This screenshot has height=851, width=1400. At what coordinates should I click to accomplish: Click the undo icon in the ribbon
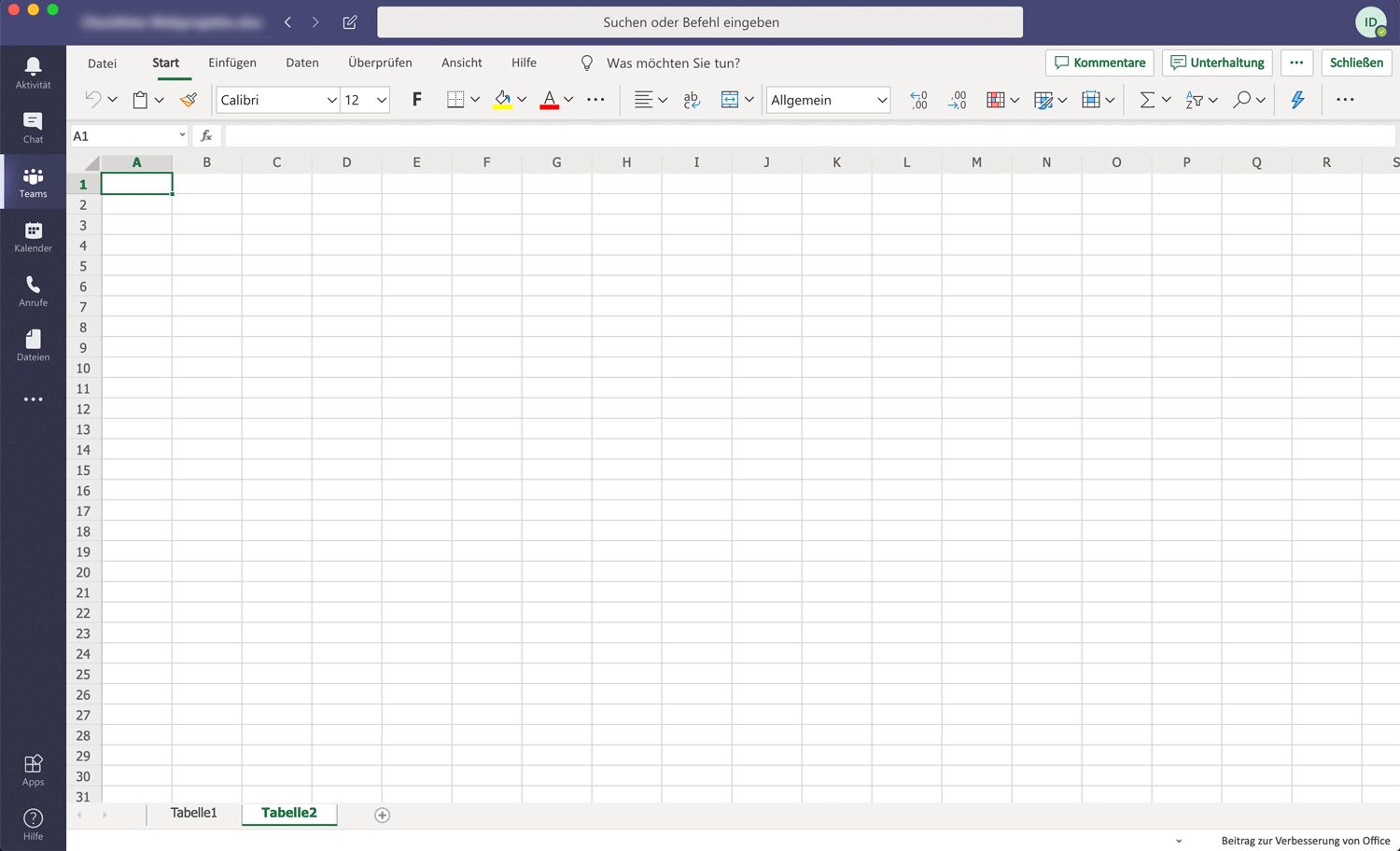[x=92, y=100]
